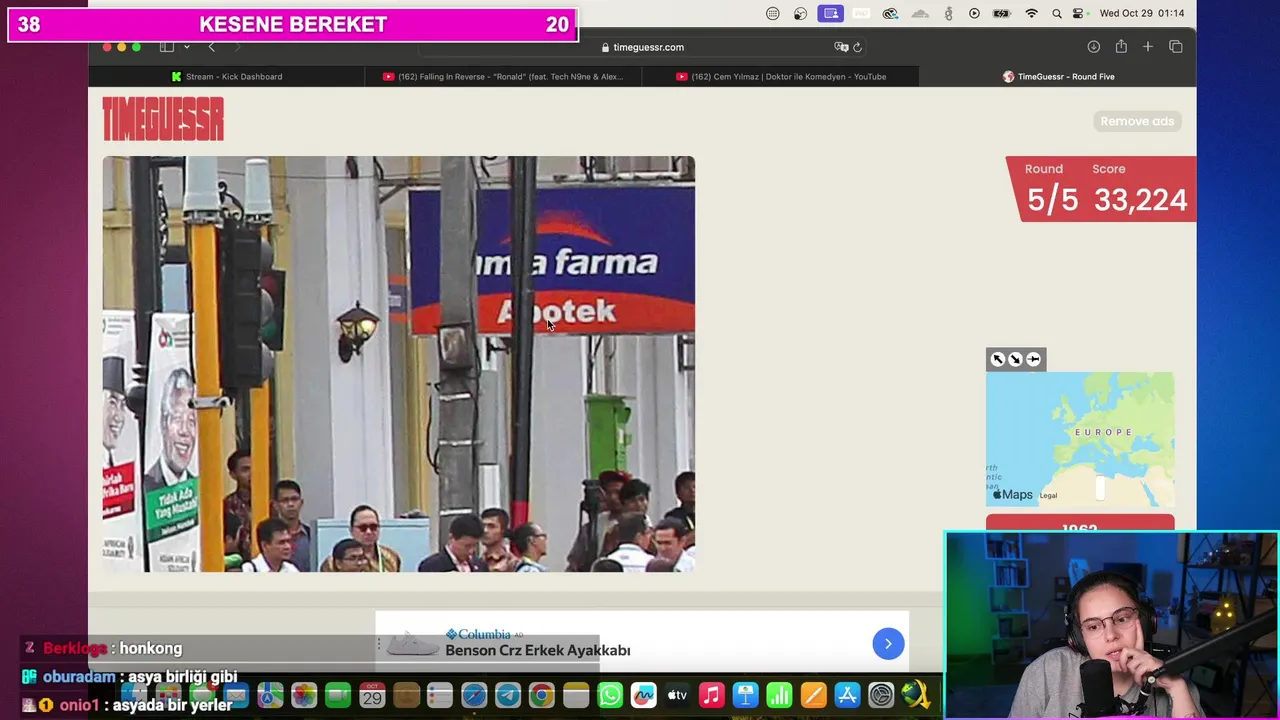Click the Benson Crz Erkek Ayakkabı ad
This screenshot has height=720, width=1280.
click(537, 650)
